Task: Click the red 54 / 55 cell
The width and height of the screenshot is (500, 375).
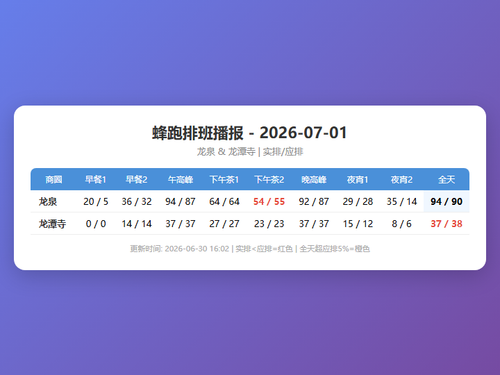Action: point(269,201)
